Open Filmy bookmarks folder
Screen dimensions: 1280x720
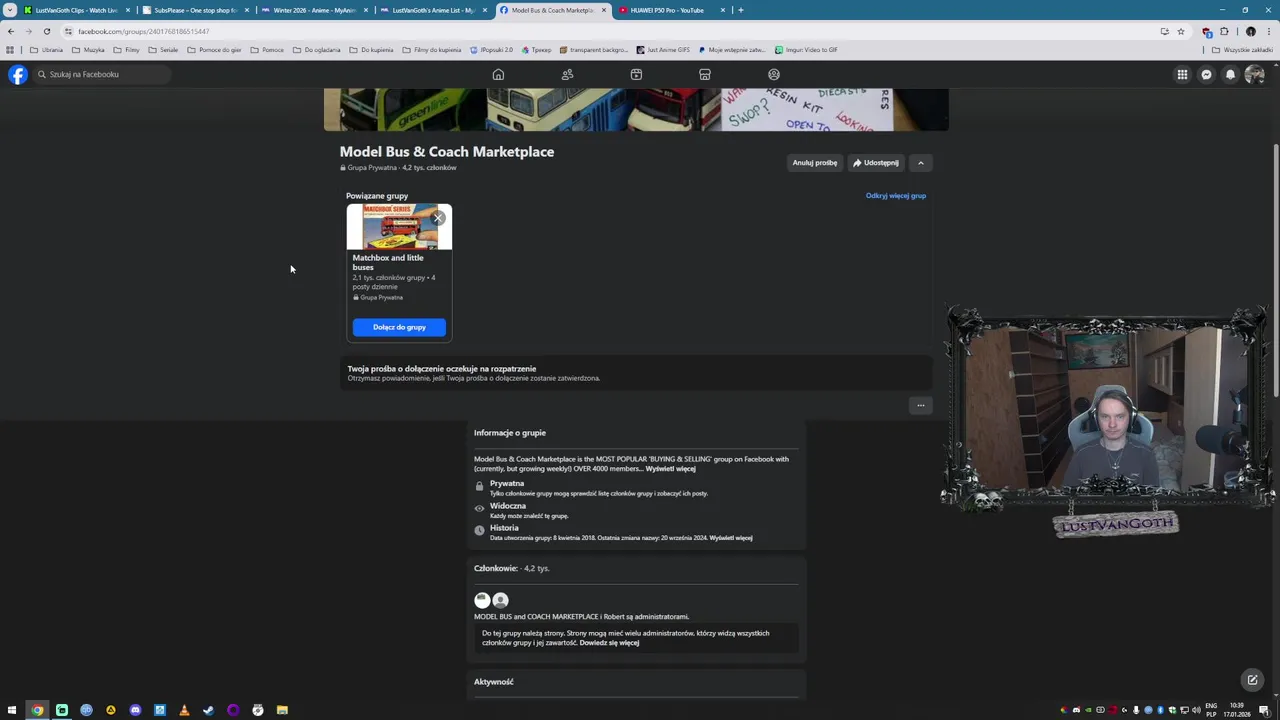(126, 49)
